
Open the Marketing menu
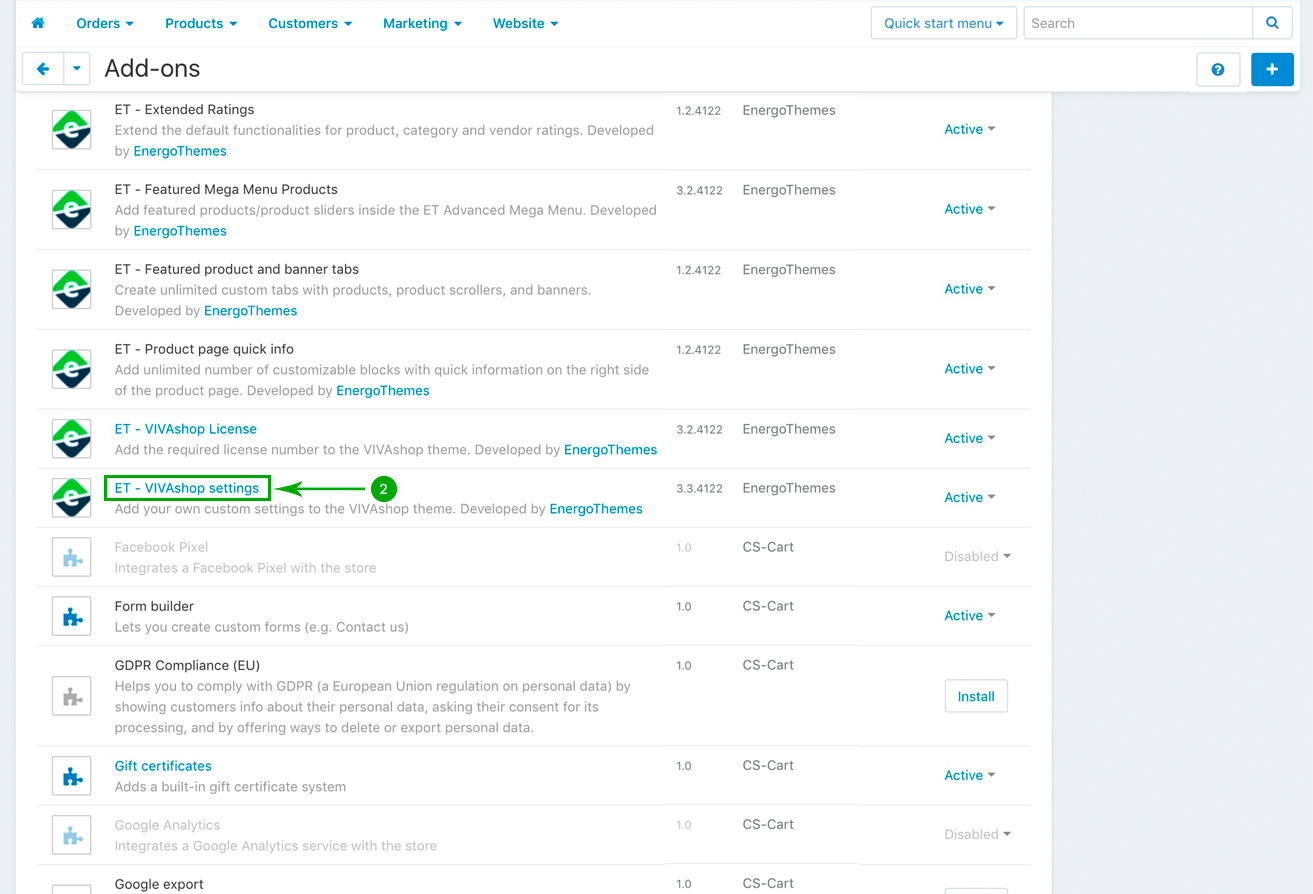[x=422, y=23]
